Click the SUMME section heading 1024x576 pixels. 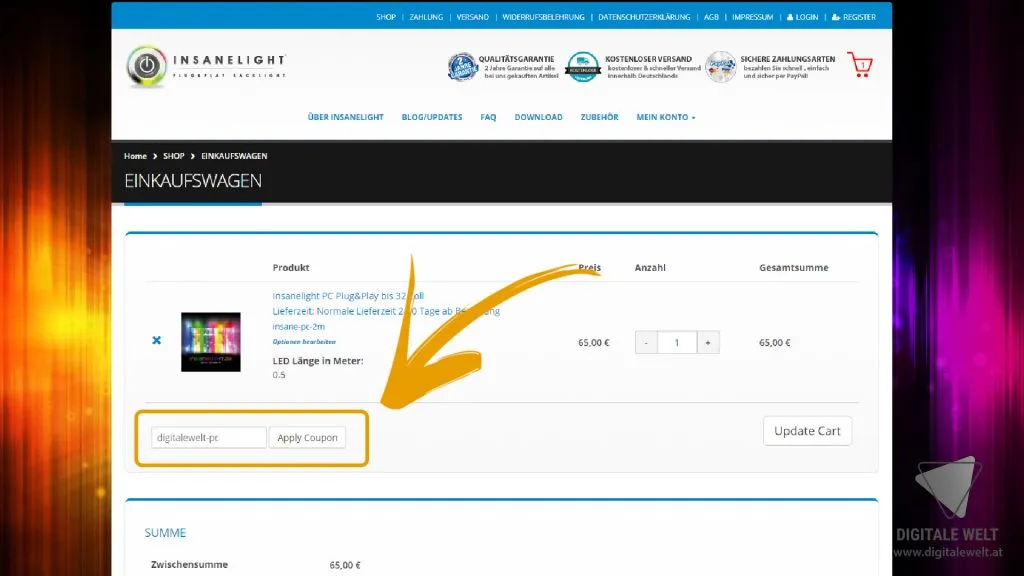tap(165, 533)
